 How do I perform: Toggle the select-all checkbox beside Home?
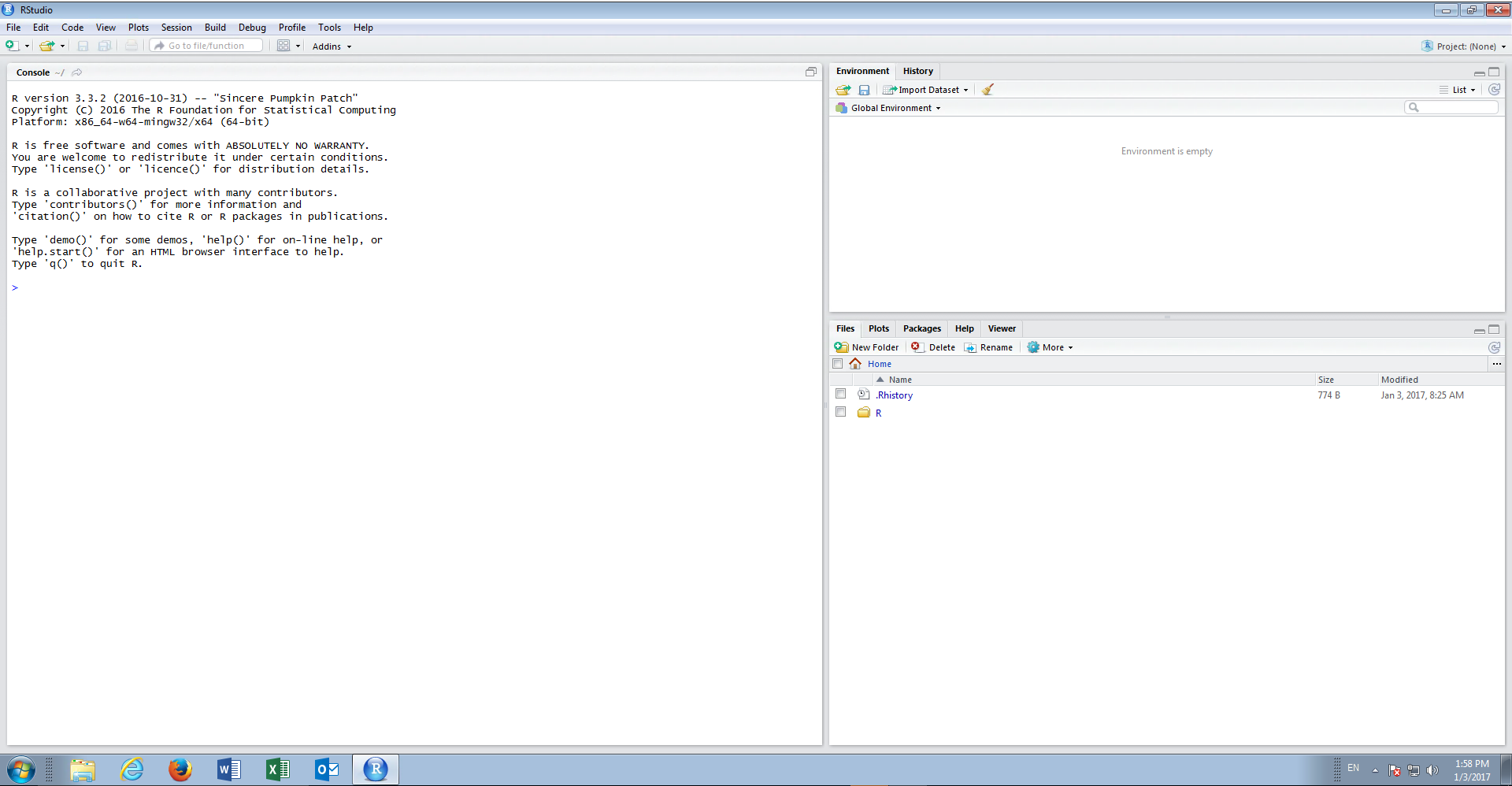click(x=838, y=364)
